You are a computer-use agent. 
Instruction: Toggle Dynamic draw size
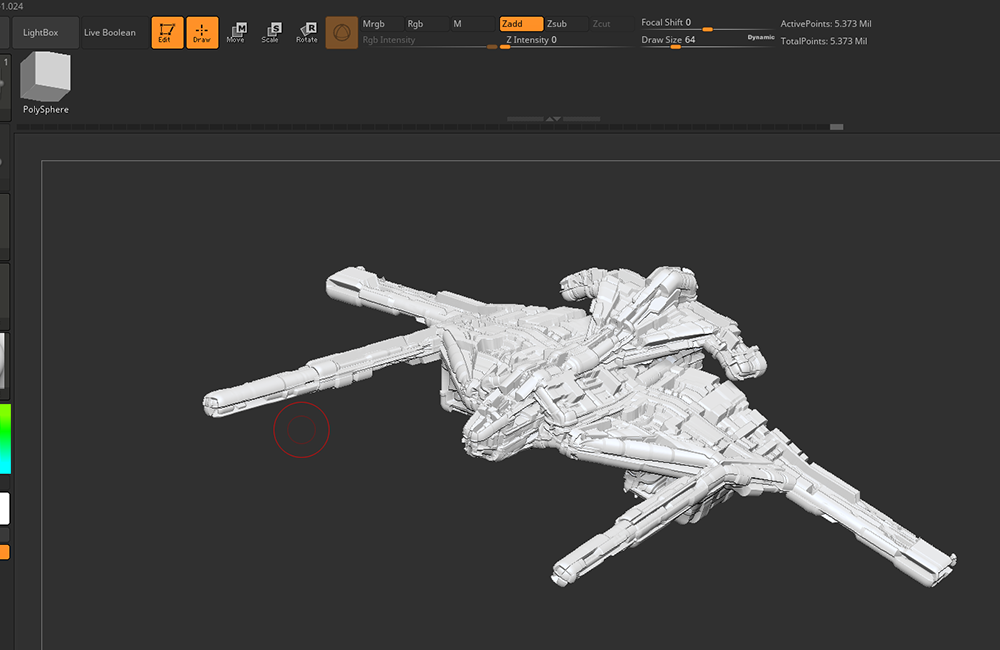pyautogui.click(x=761, y=38)
